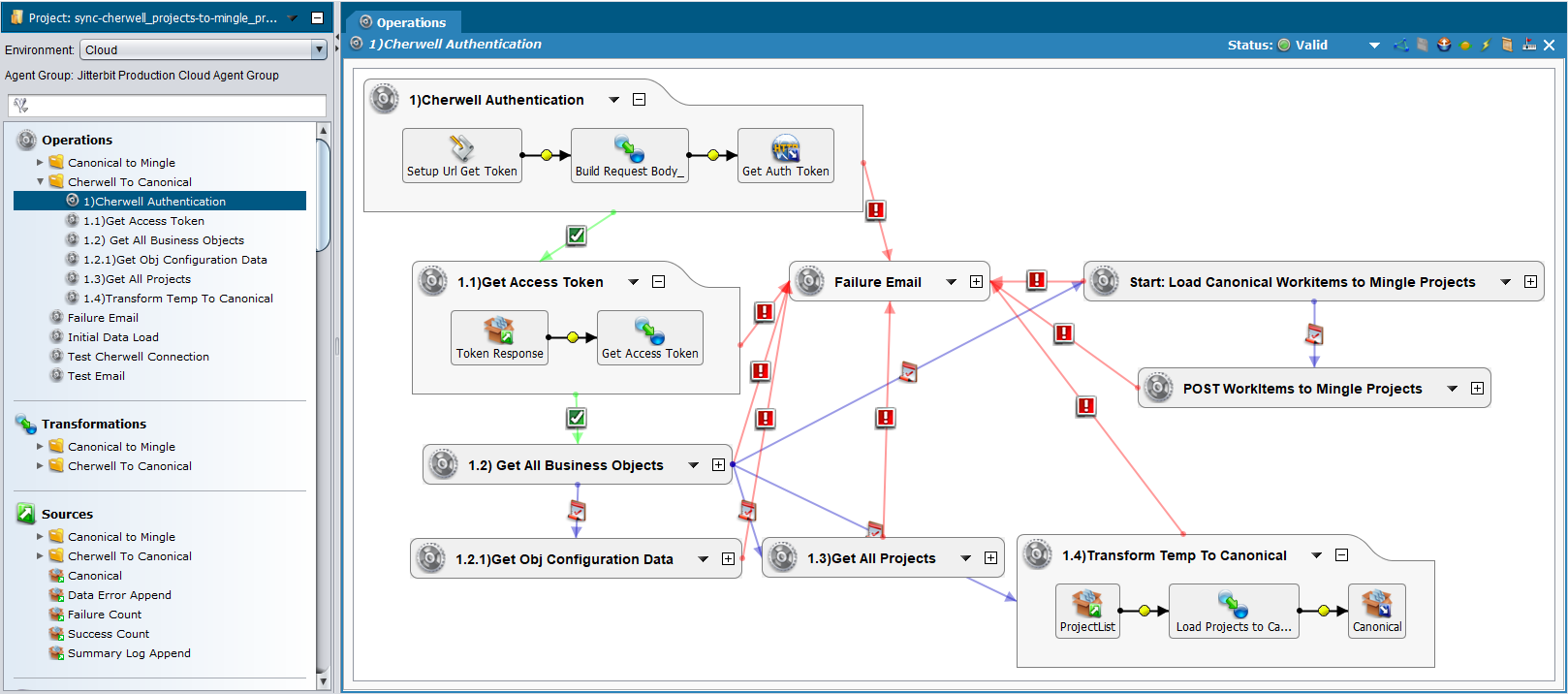The height and width of the screenshot is (694, 1568).
Task: Expand Canonical to Mingle folder under Operations
Action: point(40,163)
